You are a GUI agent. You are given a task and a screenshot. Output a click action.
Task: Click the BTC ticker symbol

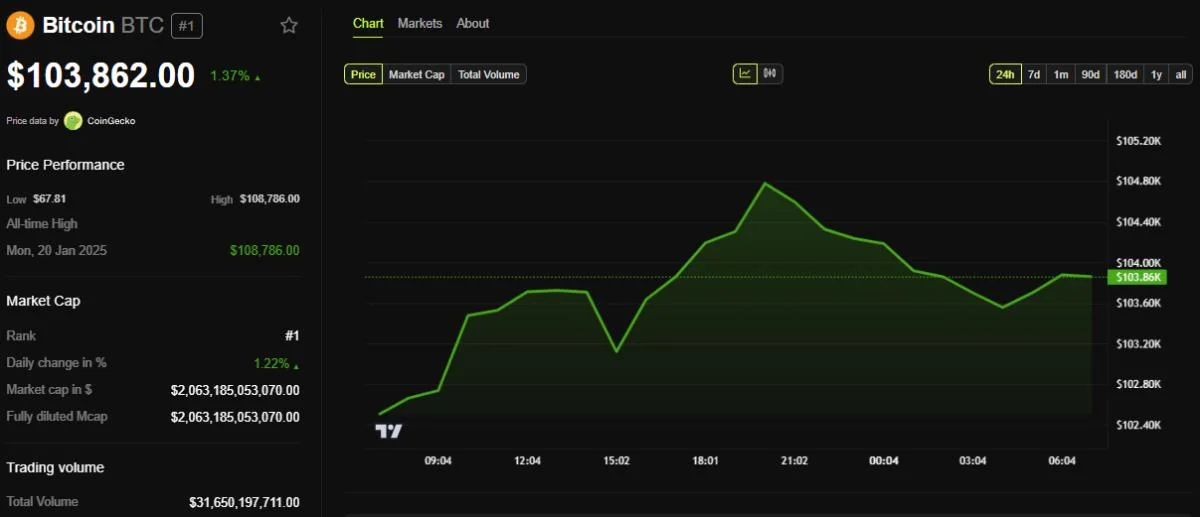pyautogui.click(x=142, y=26)
